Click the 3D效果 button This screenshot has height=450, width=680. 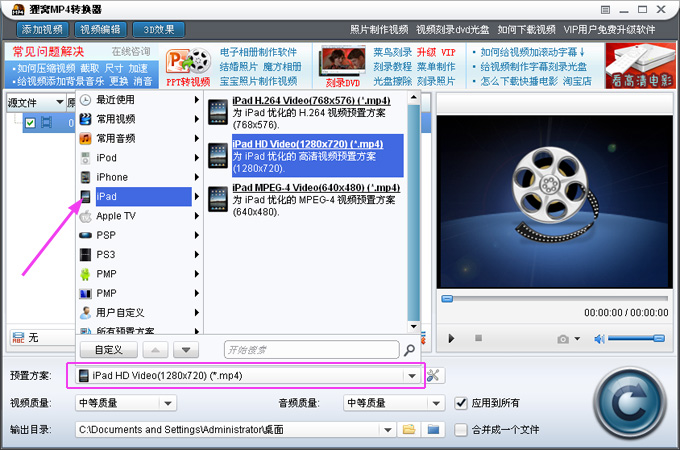(x=159, y=29)
